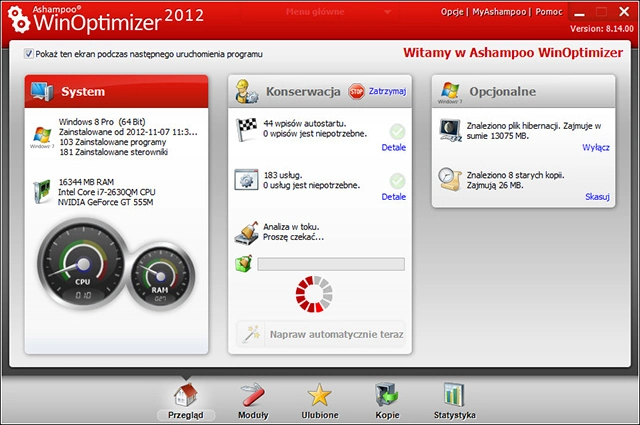Click the analysis progress bar
The height and width of the screenshot is (425, 640).
(331, 264)
